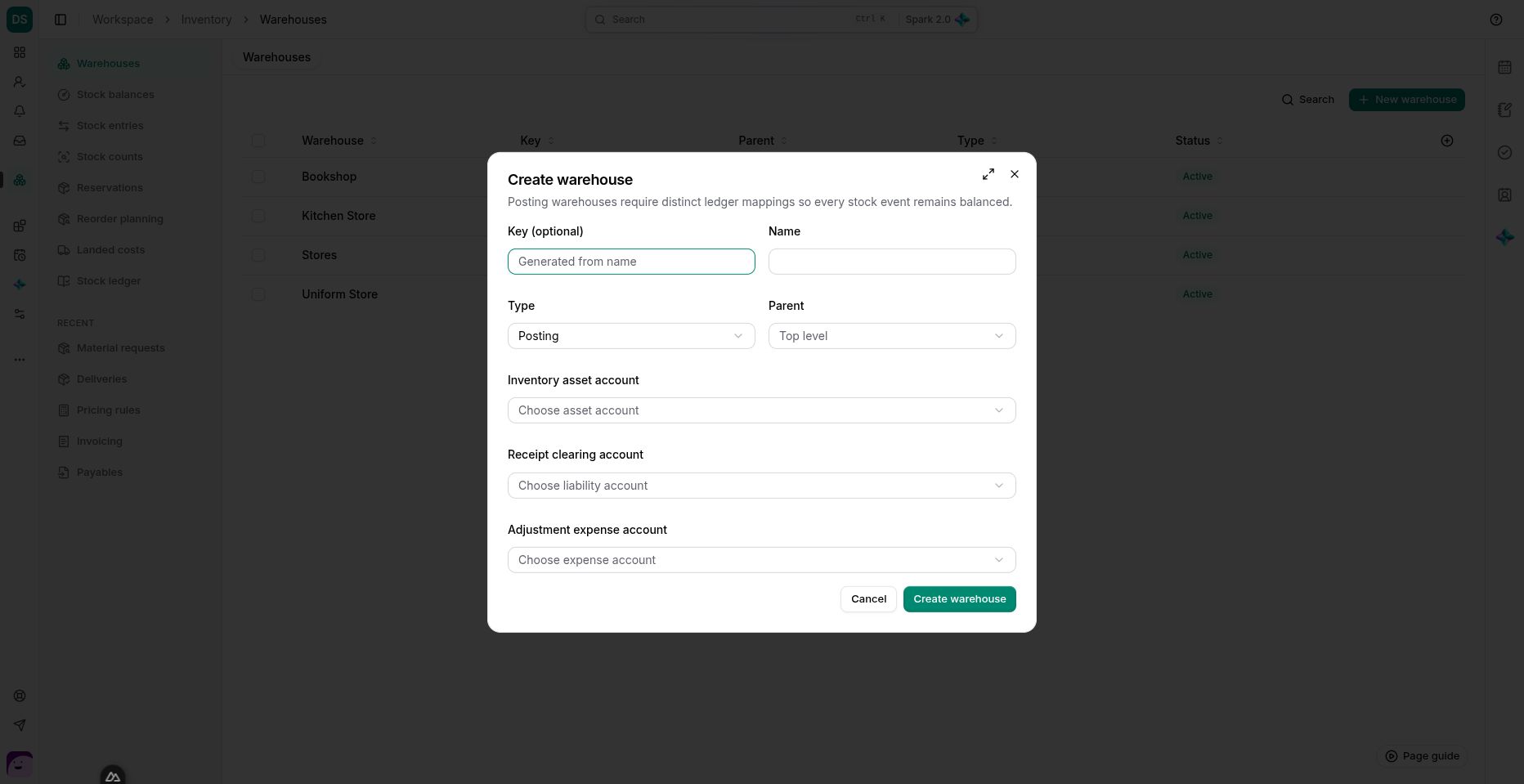Viewport: 1524px width, 784px height.
Task: Check the Stores row checkbox
Action: click(x=258, y=255)
